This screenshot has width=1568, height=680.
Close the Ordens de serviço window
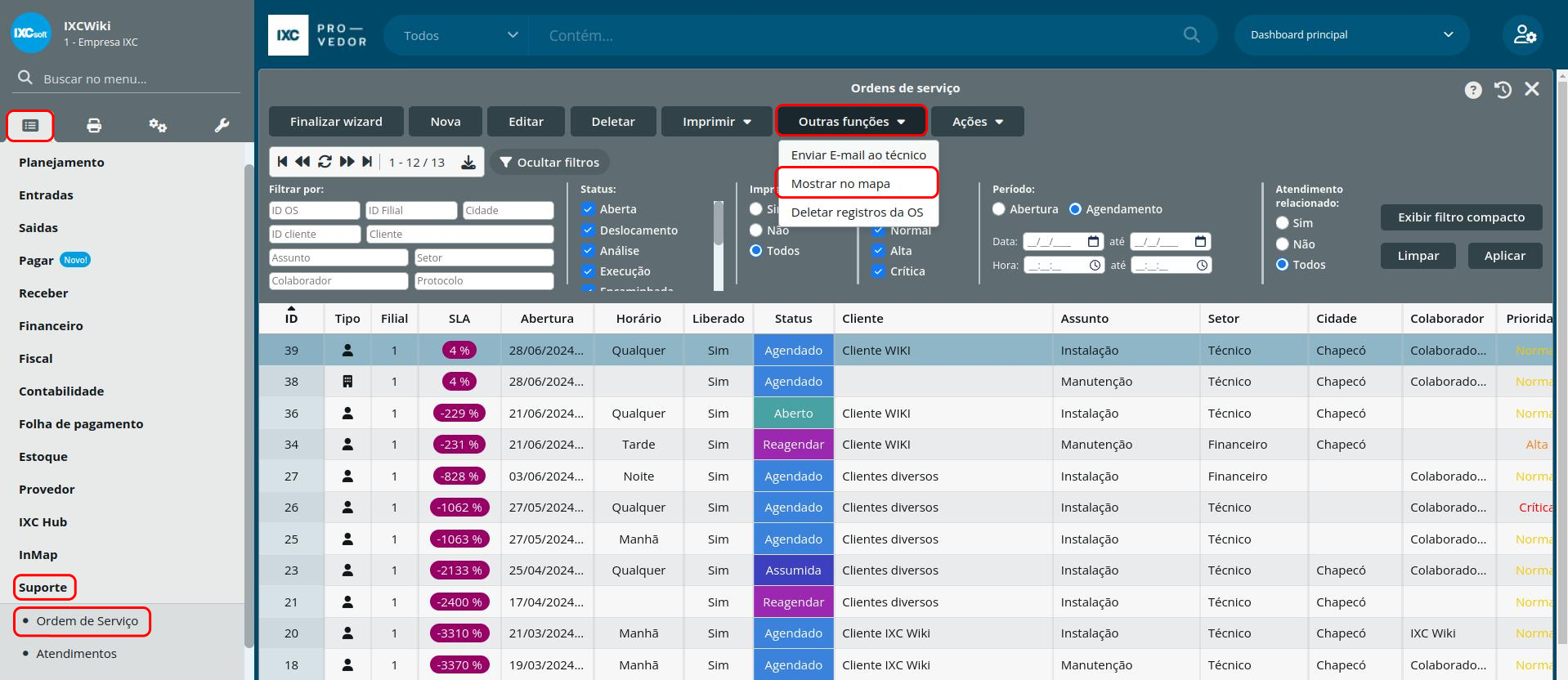[x=1532, y=88]
